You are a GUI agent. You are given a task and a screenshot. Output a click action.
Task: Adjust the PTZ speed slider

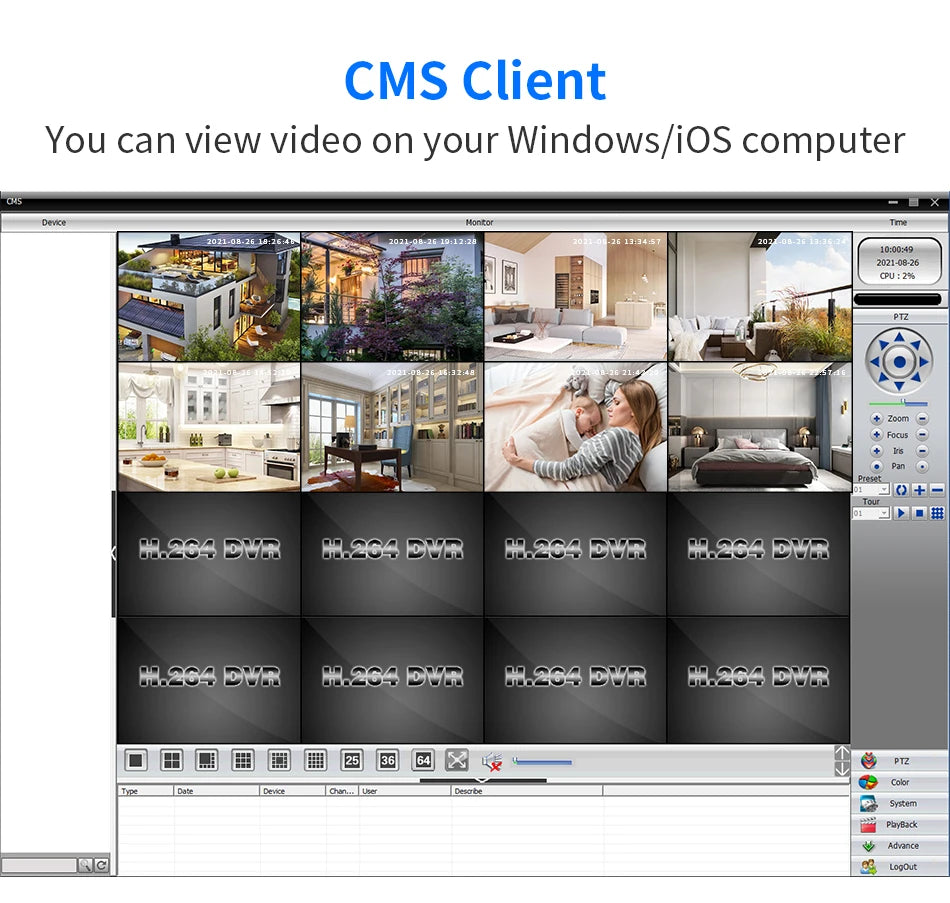tap(898, 403)
